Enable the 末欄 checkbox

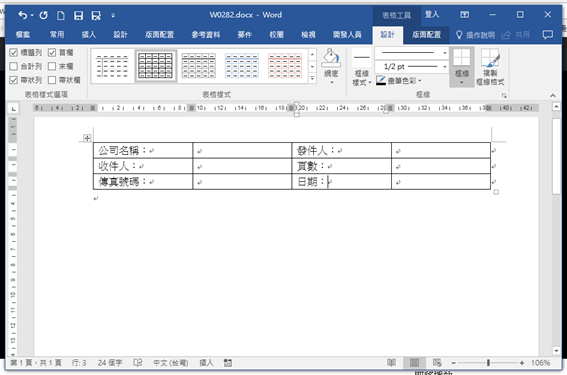click(52, 66)
